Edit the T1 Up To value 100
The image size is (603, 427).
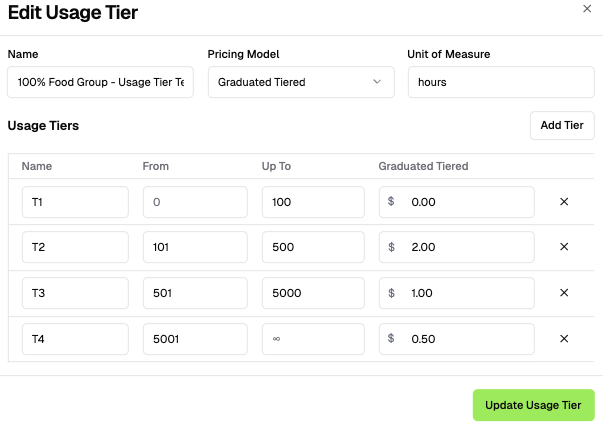pos(313,202)
